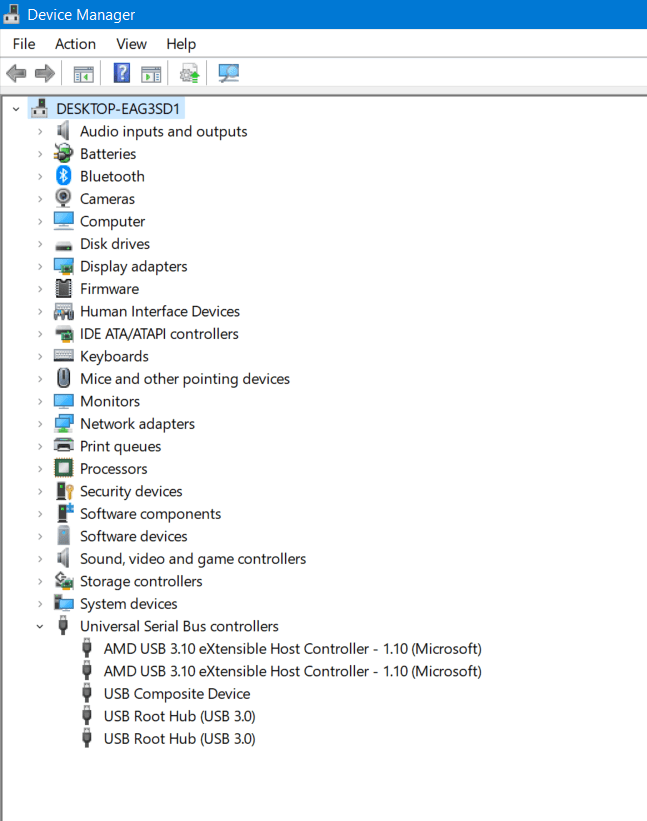Screen dimensions: 647x821
Task: Expand the Monitors category
Action: [40, 401]
